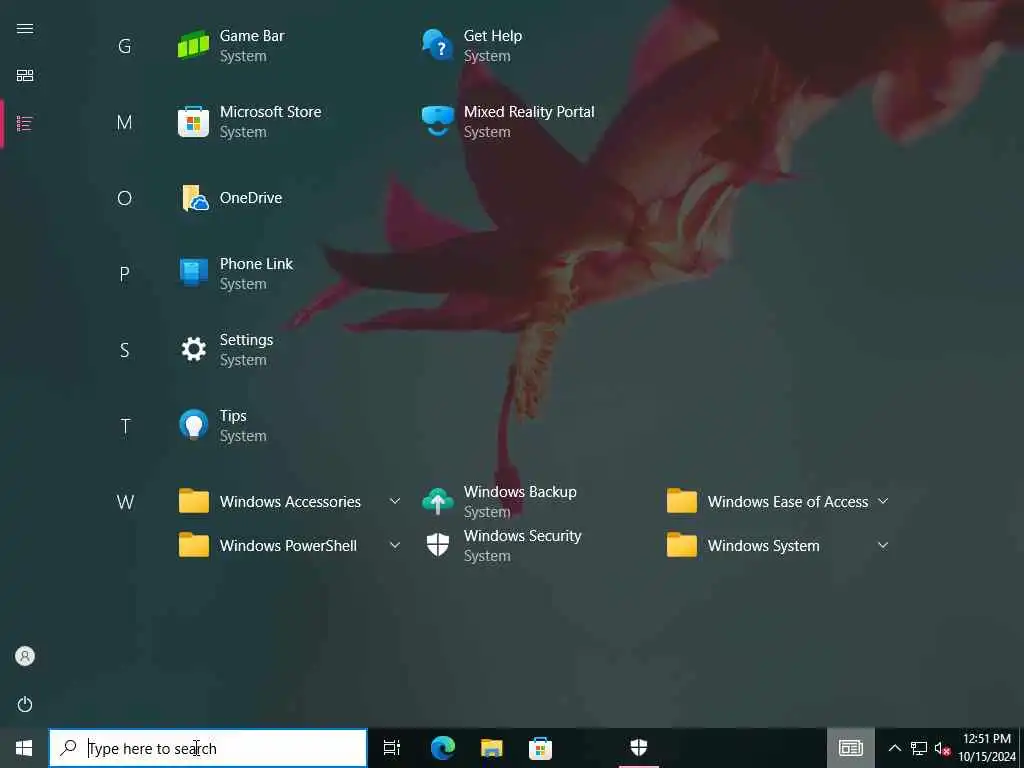Show hidden system tray icons
This screenshot has width=1024, height=768.
[895, 748]
